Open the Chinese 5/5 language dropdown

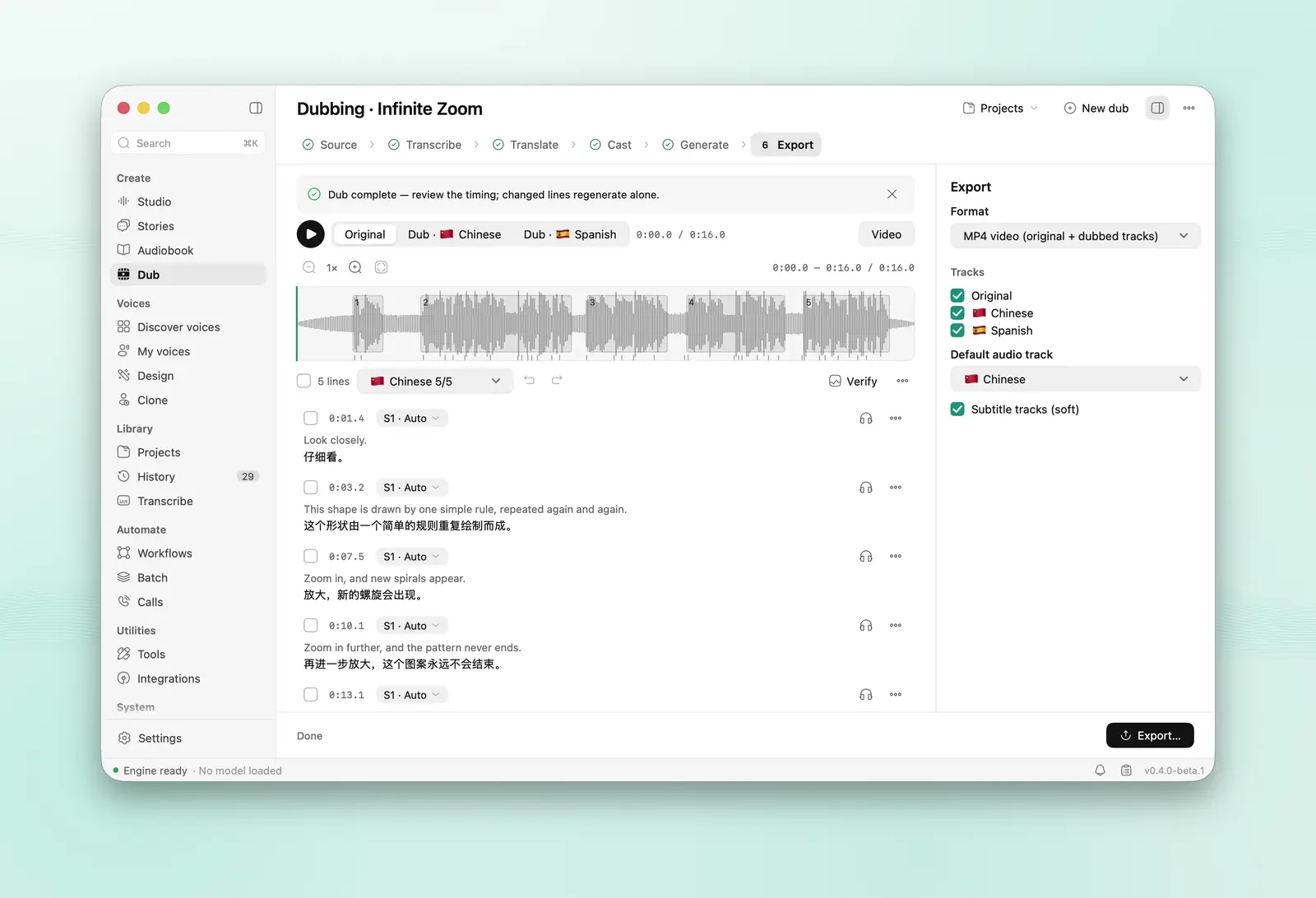point(435,381)
